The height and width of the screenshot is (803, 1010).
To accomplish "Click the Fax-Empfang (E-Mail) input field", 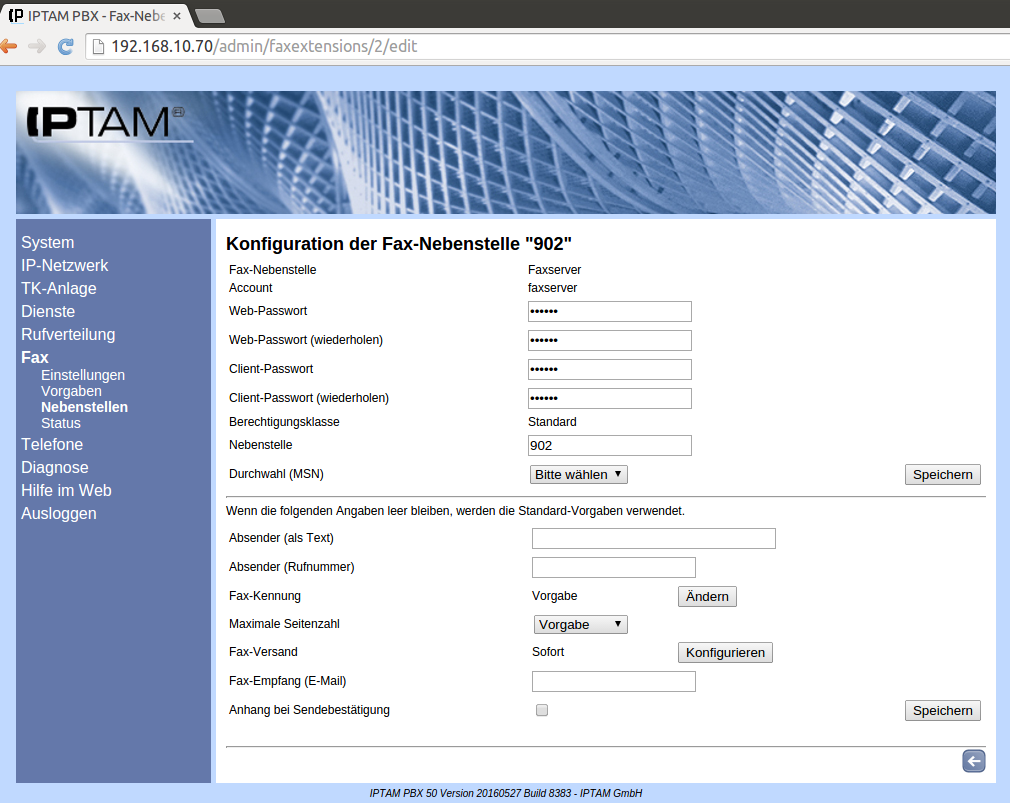I will [x=613, y=681].
